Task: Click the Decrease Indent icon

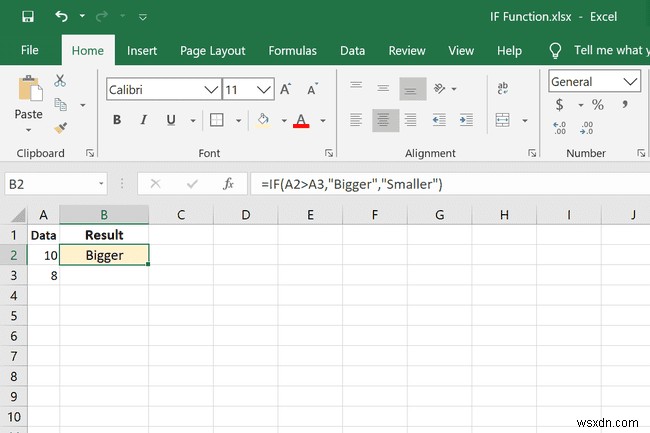Action: [x=439, y=120]
